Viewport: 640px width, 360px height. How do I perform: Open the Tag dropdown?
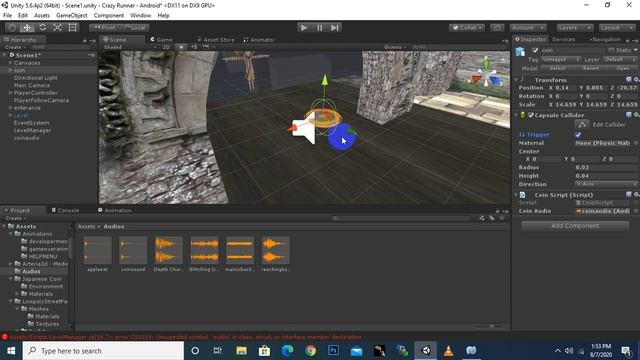point(561,60)
